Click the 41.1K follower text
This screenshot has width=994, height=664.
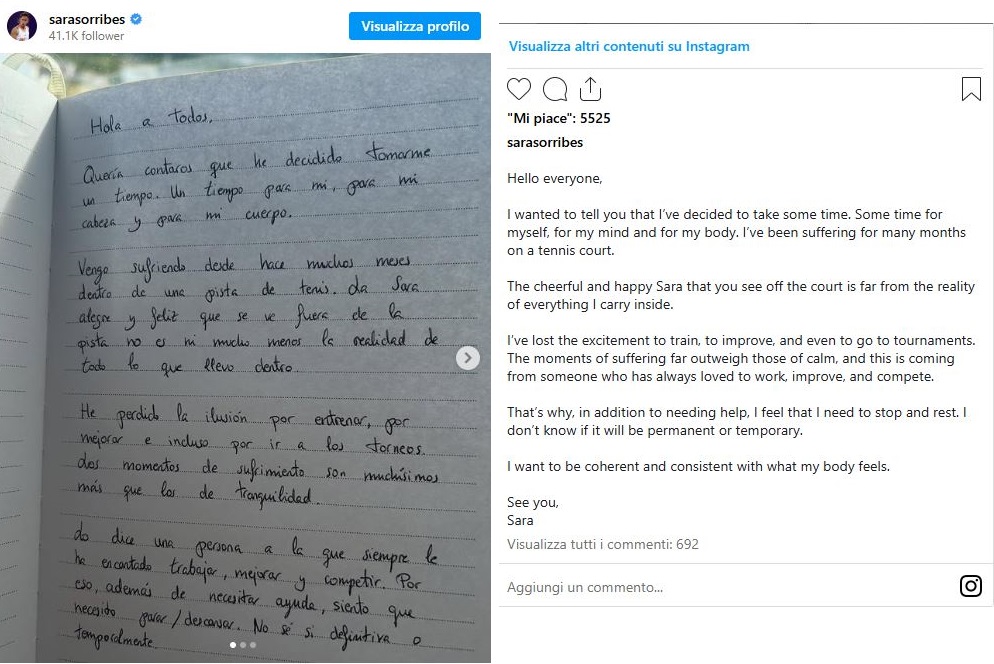[x=87, y=36]
